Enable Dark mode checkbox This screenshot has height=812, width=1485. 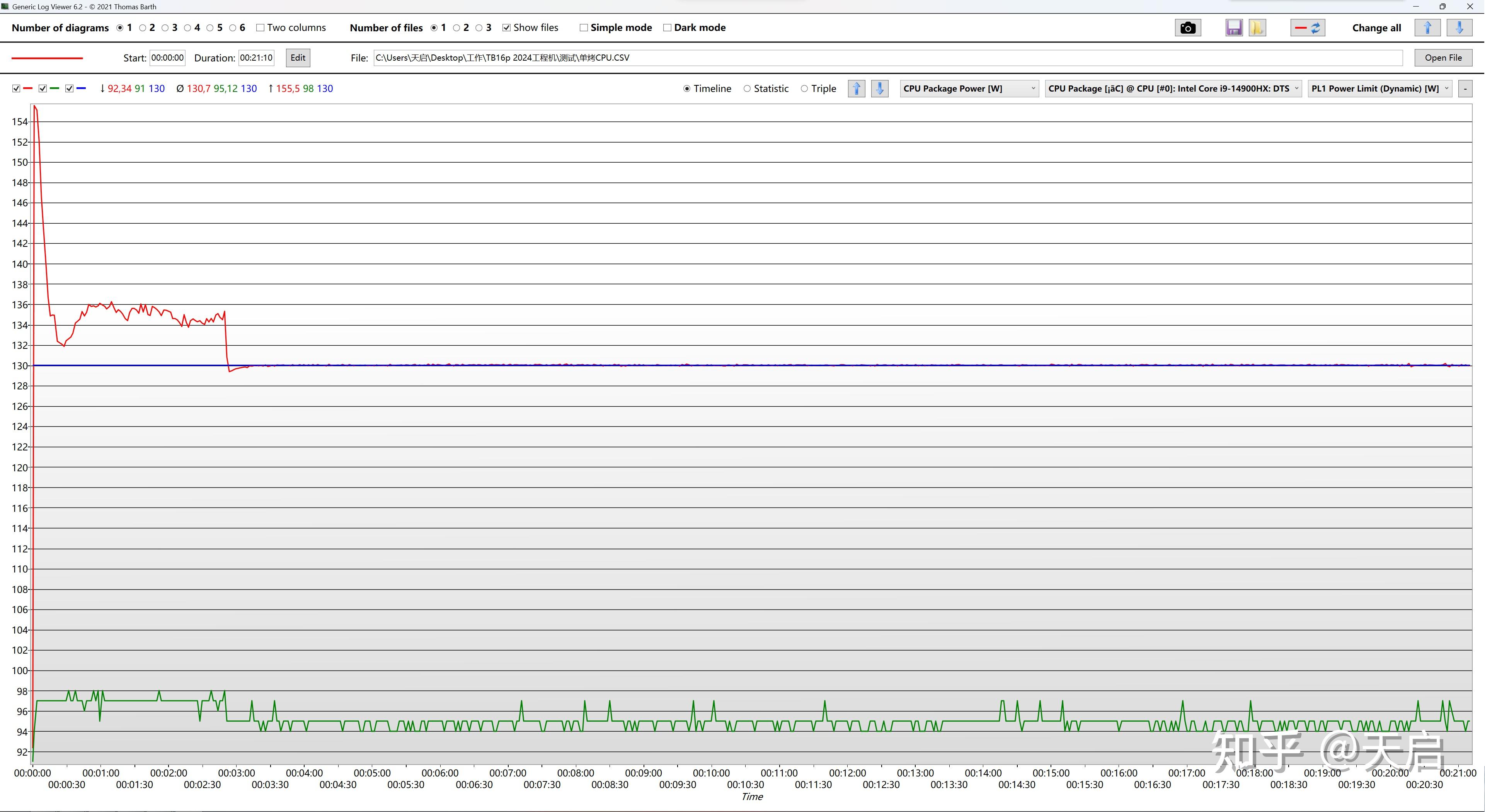(x=667, y=28)
